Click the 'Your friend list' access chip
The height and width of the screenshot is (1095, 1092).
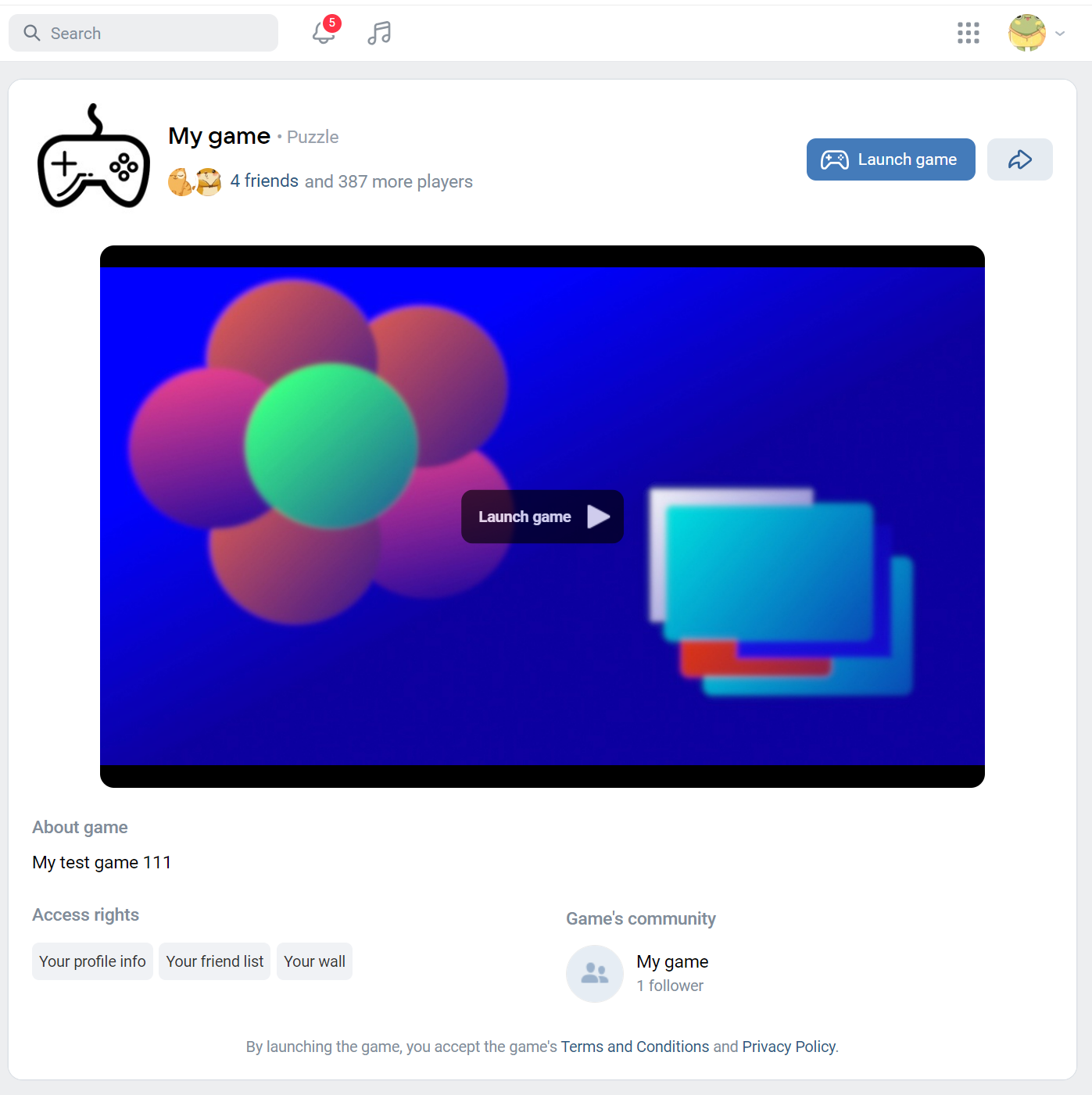coord(215,961)
